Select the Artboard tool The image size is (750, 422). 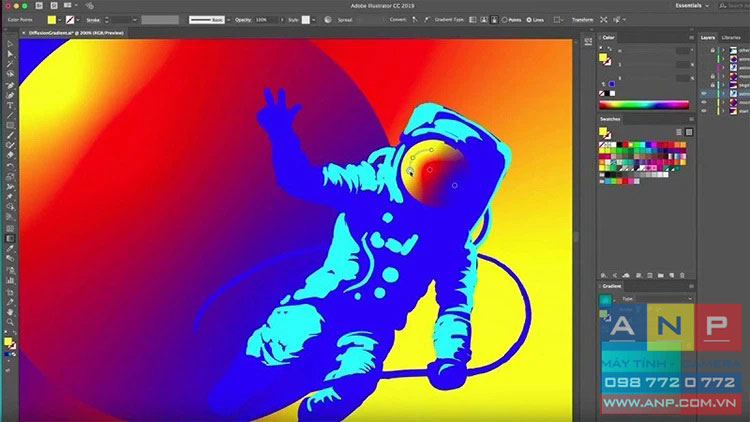point(10,292)
